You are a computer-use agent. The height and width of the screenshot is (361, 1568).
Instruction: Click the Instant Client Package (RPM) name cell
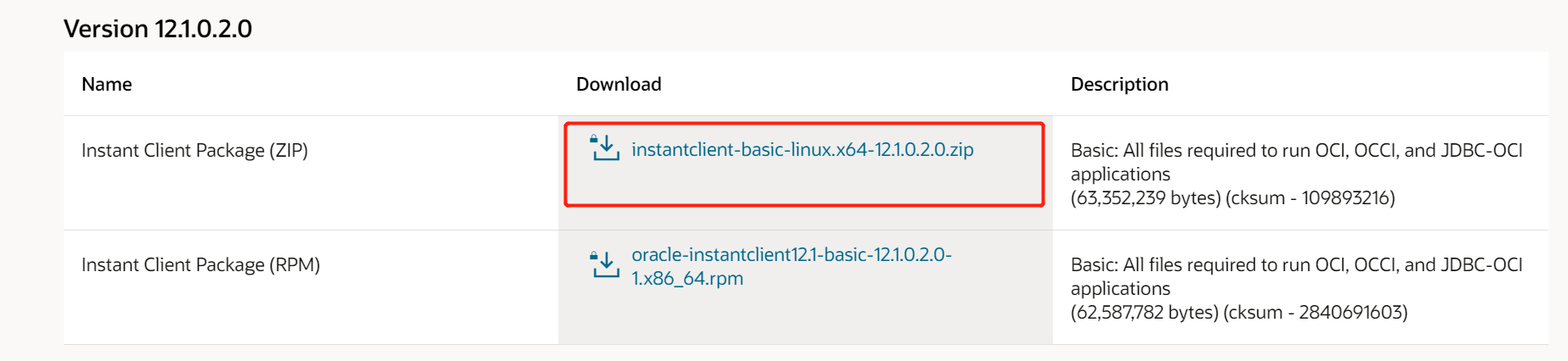(x=201, y=264)
